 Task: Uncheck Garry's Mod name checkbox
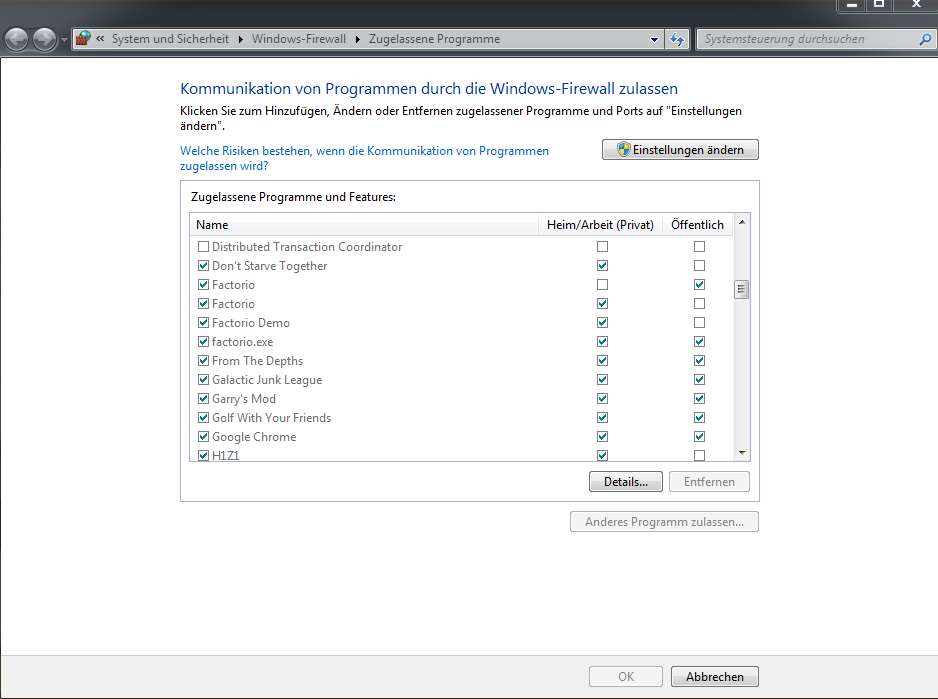pos(203,399)
